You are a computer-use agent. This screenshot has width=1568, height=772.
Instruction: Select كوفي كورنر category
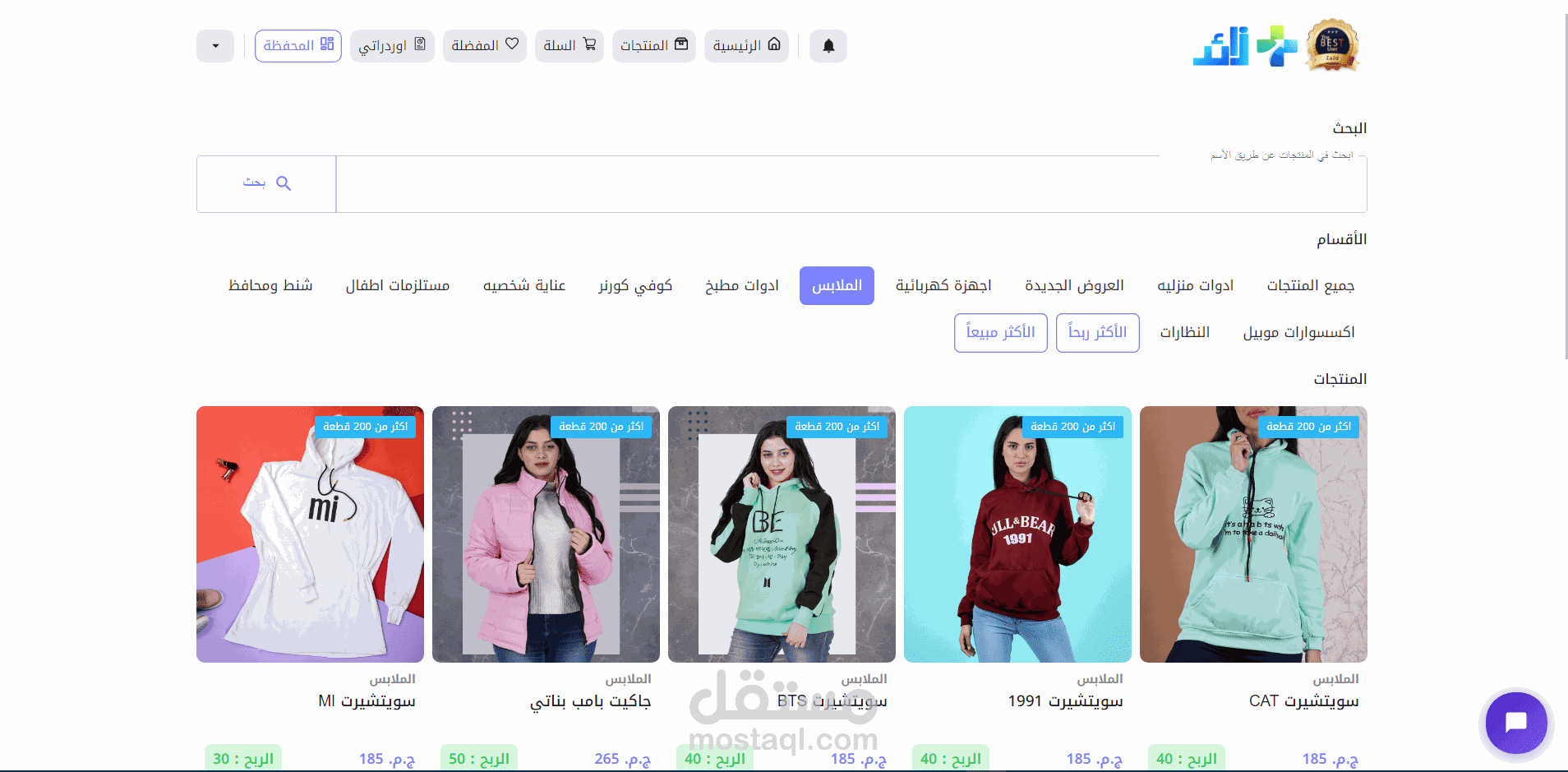click(x=635, y=285)
